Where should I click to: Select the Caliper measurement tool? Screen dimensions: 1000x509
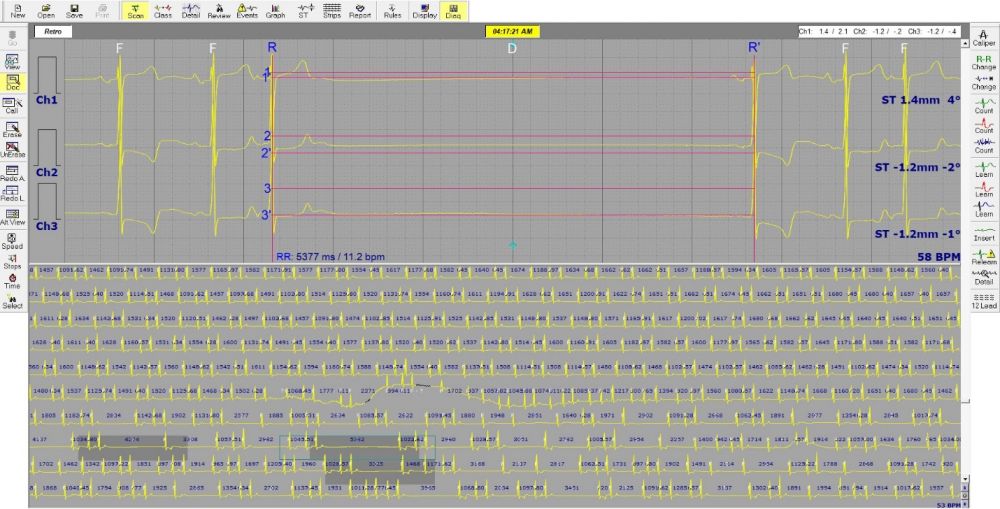[983, 39]
